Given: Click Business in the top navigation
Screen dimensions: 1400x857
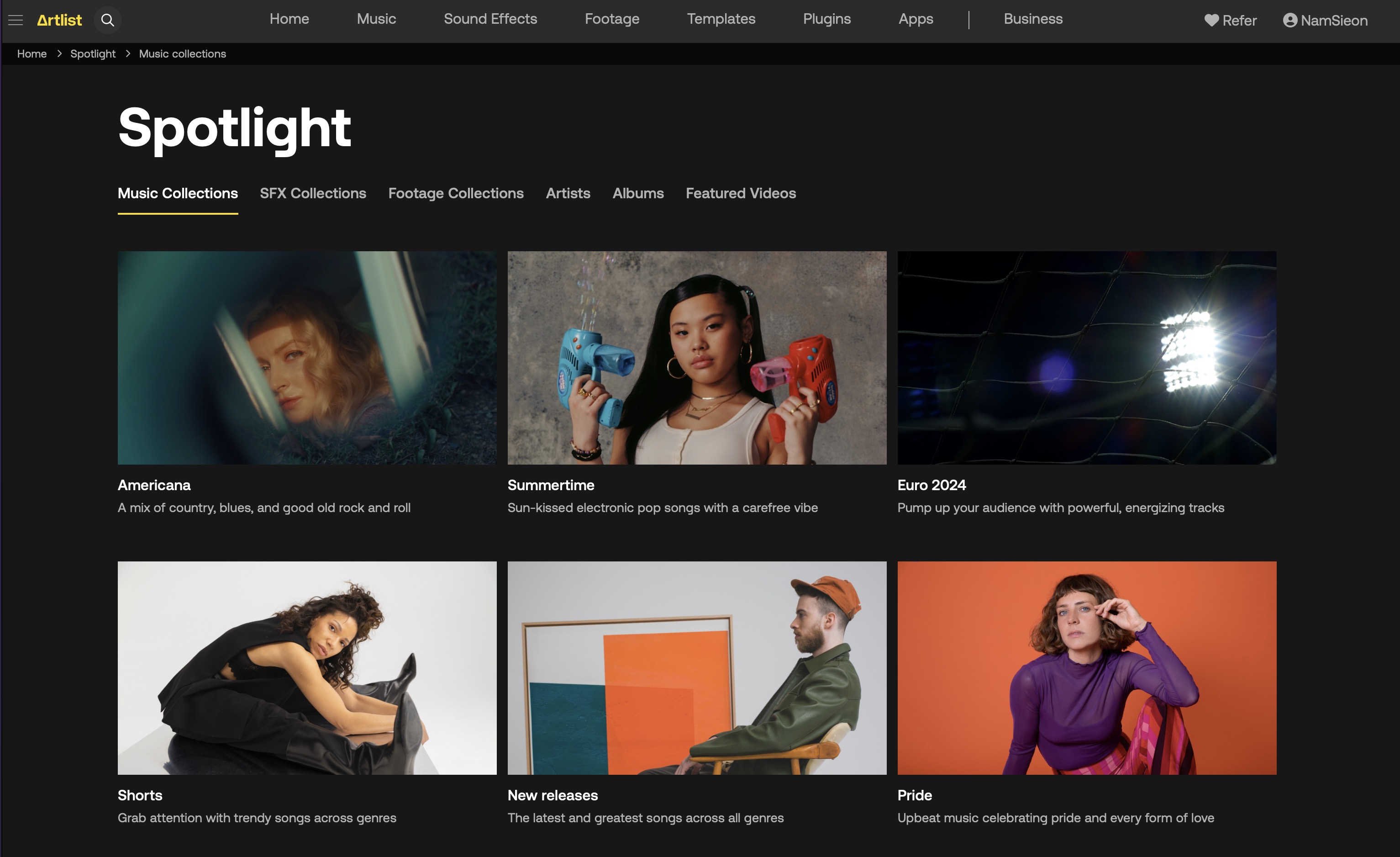Looking at the screenshot, I should click(1032, 19).
